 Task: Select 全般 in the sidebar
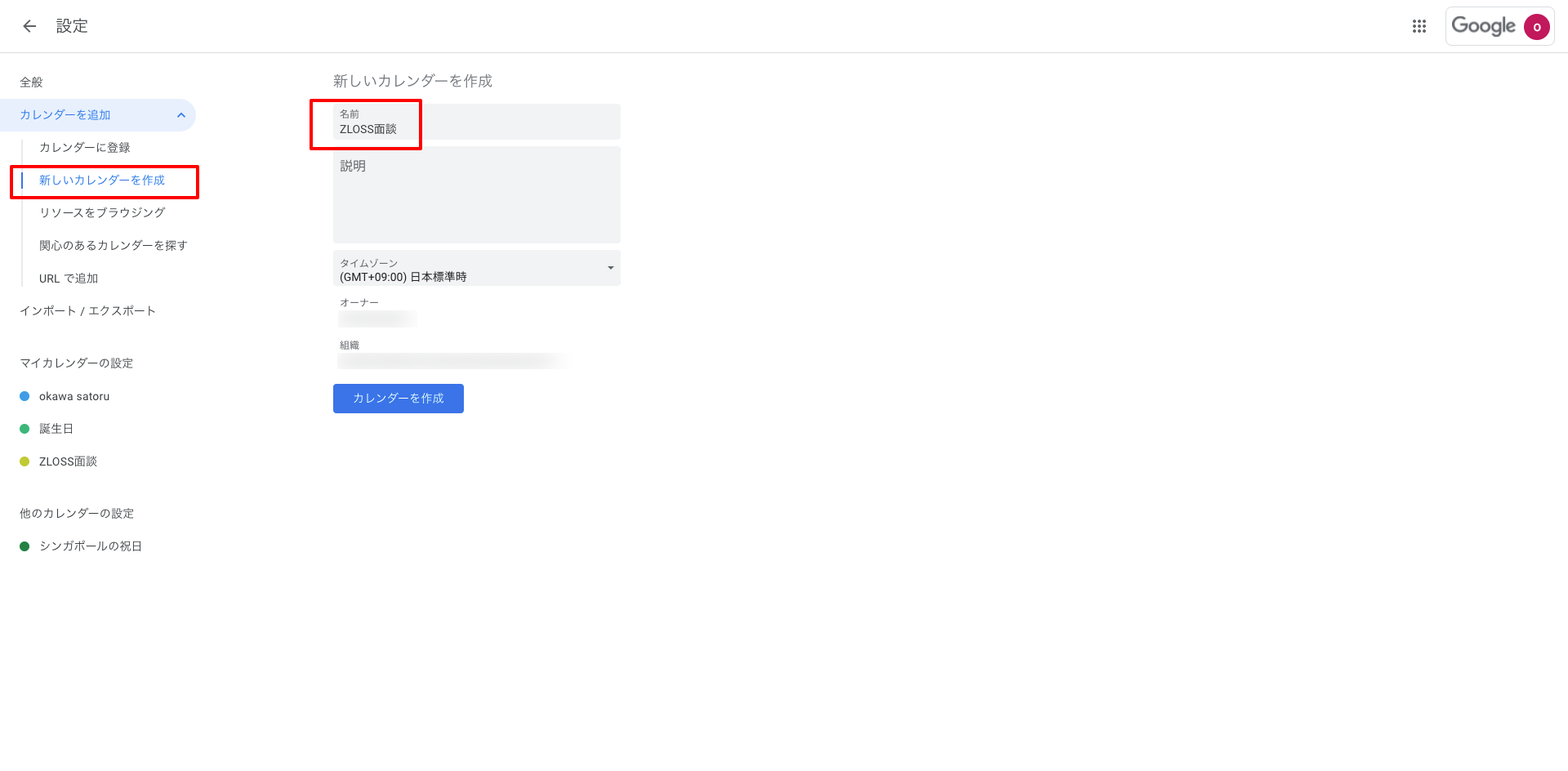tap(31, 82)
